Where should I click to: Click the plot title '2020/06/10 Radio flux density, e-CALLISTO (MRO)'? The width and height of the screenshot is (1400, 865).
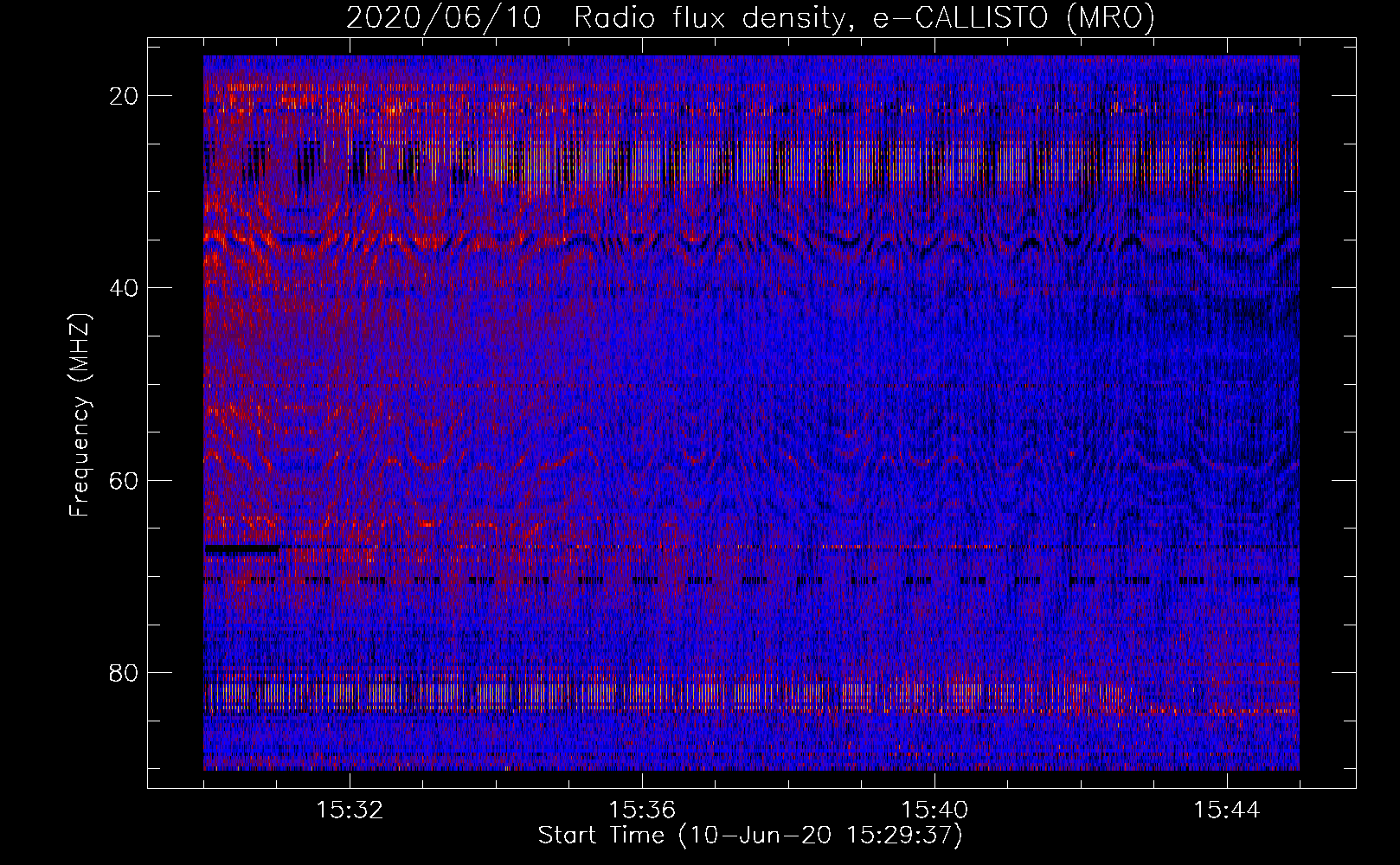[x=750, y=18]
